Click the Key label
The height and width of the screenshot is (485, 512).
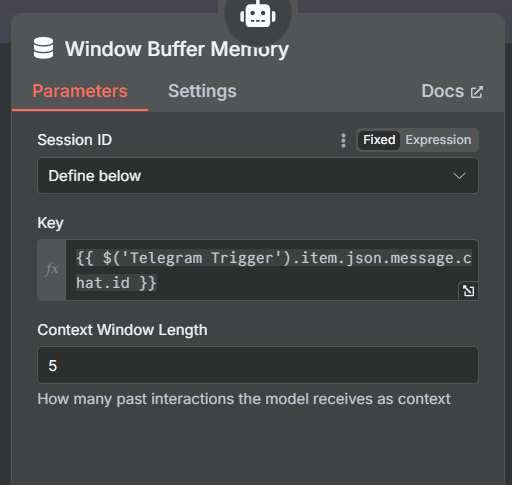pos(50,223)
